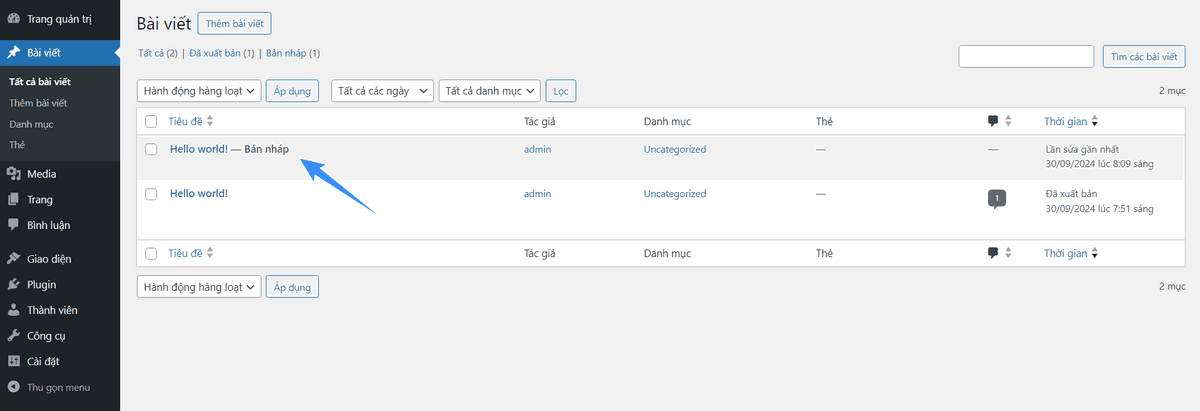The width and height of the screenshot is (1200, 411).
Task: Click the Công cụ wrench icon
Action: [x=13, y=336]
